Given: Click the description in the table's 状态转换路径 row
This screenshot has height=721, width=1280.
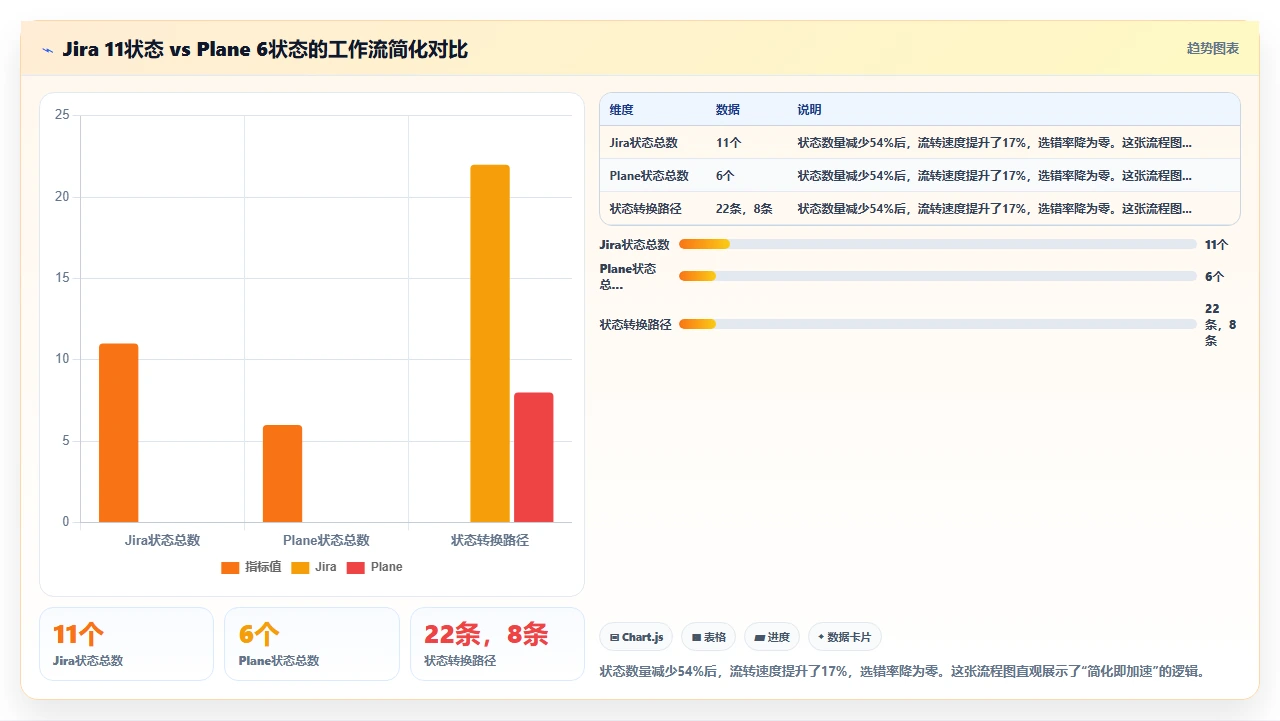Looking at the screenshot, I should coord(995,209).
